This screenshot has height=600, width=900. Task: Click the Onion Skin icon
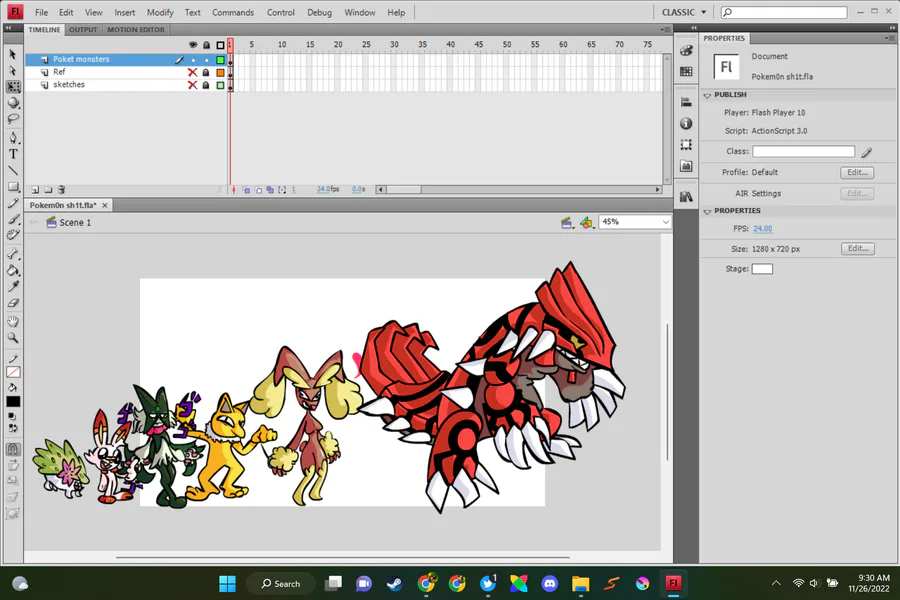pyautogui.click(x=246, y=189)
